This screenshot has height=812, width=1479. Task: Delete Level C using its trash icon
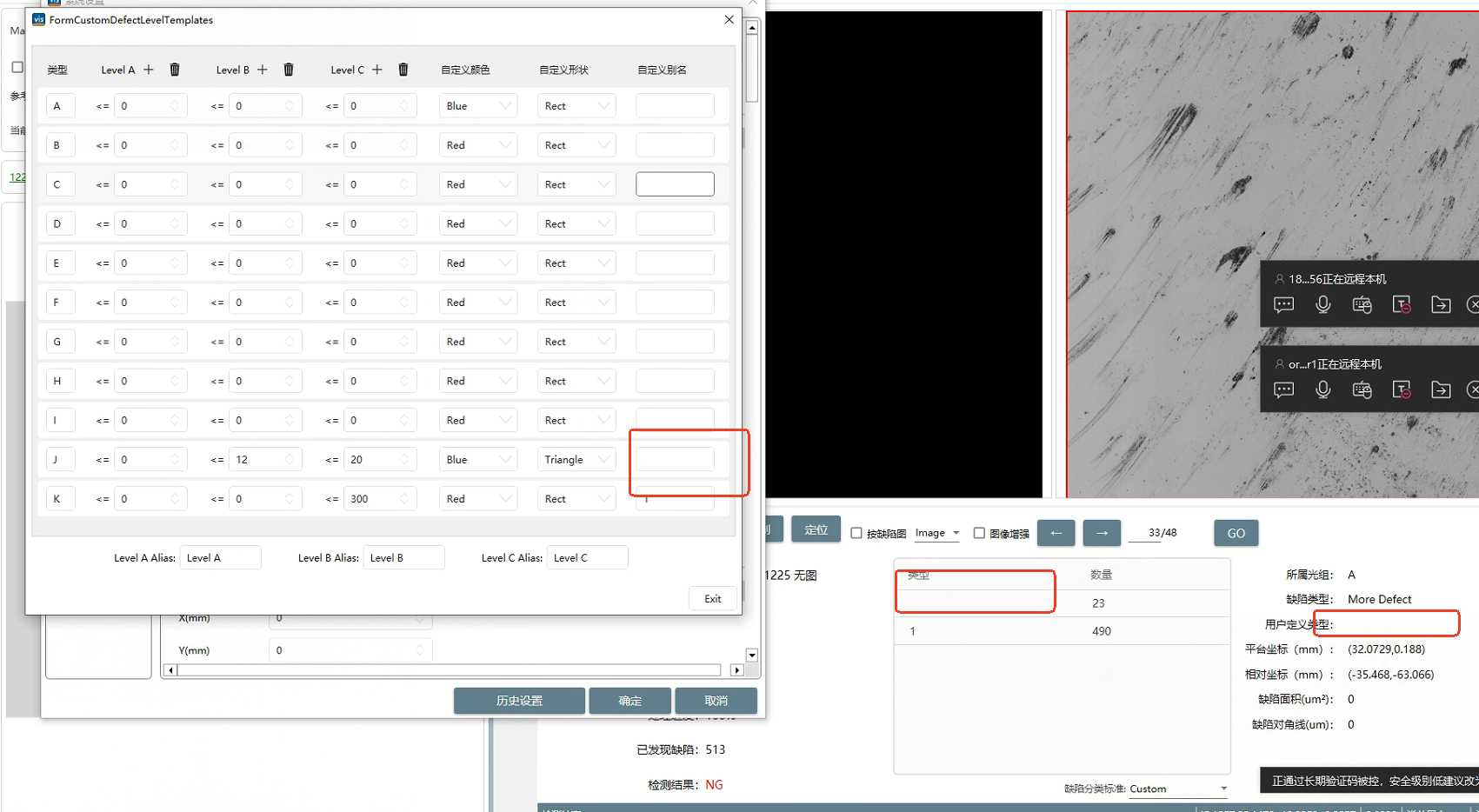tap(403, 70)
